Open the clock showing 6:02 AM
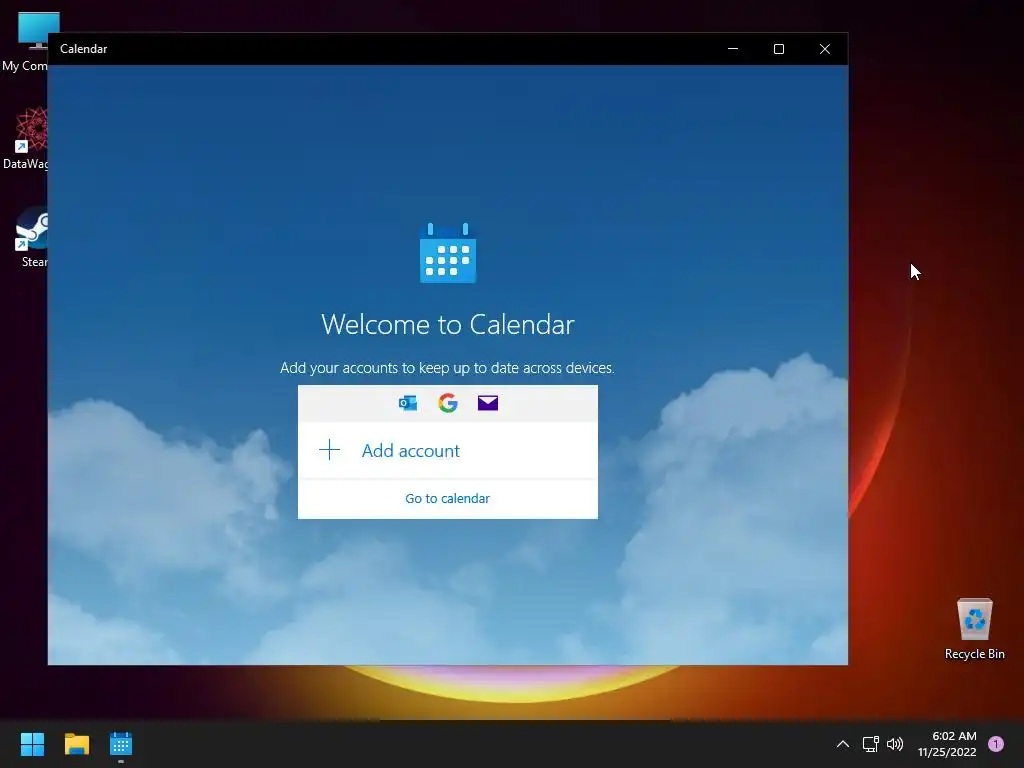This screenshot has width=1024, height=768. (x=947, y=744)
